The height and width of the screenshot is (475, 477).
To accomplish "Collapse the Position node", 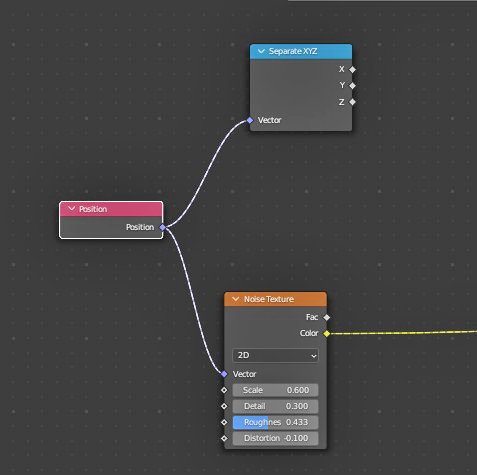I will pos(71,209).
